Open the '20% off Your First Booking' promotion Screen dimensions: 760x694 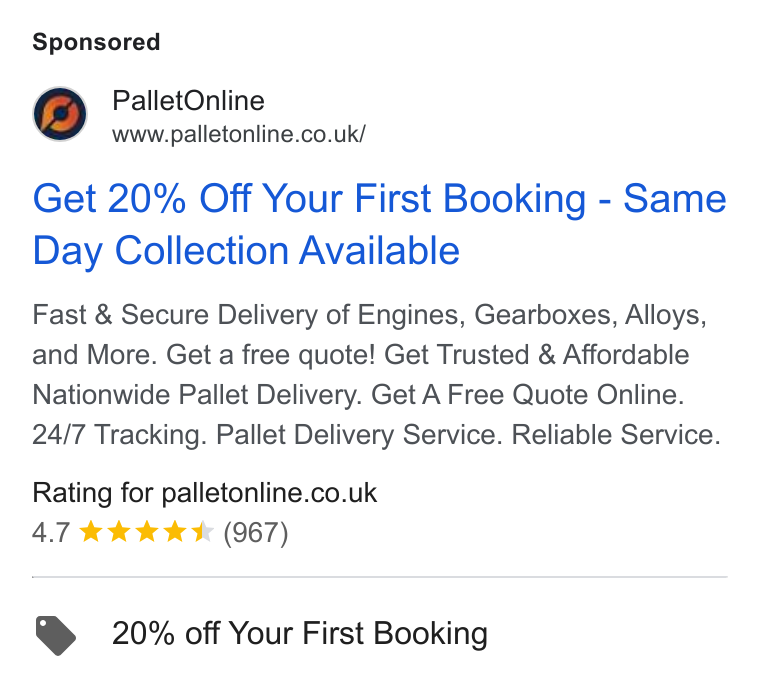point(300,633)
